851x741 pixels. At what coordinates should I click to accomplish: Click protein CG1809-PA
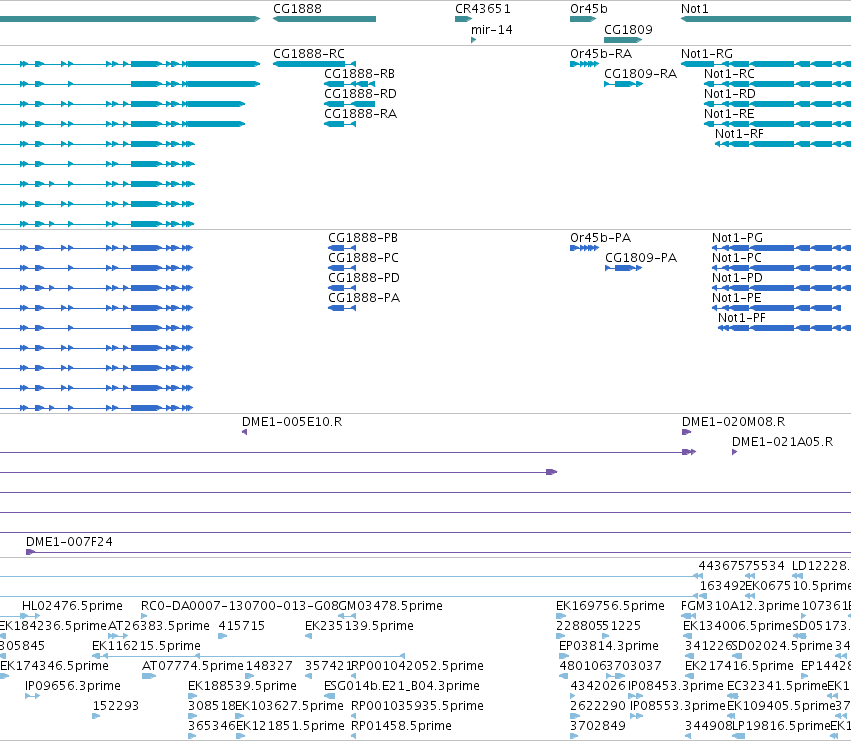pos(624,268)
